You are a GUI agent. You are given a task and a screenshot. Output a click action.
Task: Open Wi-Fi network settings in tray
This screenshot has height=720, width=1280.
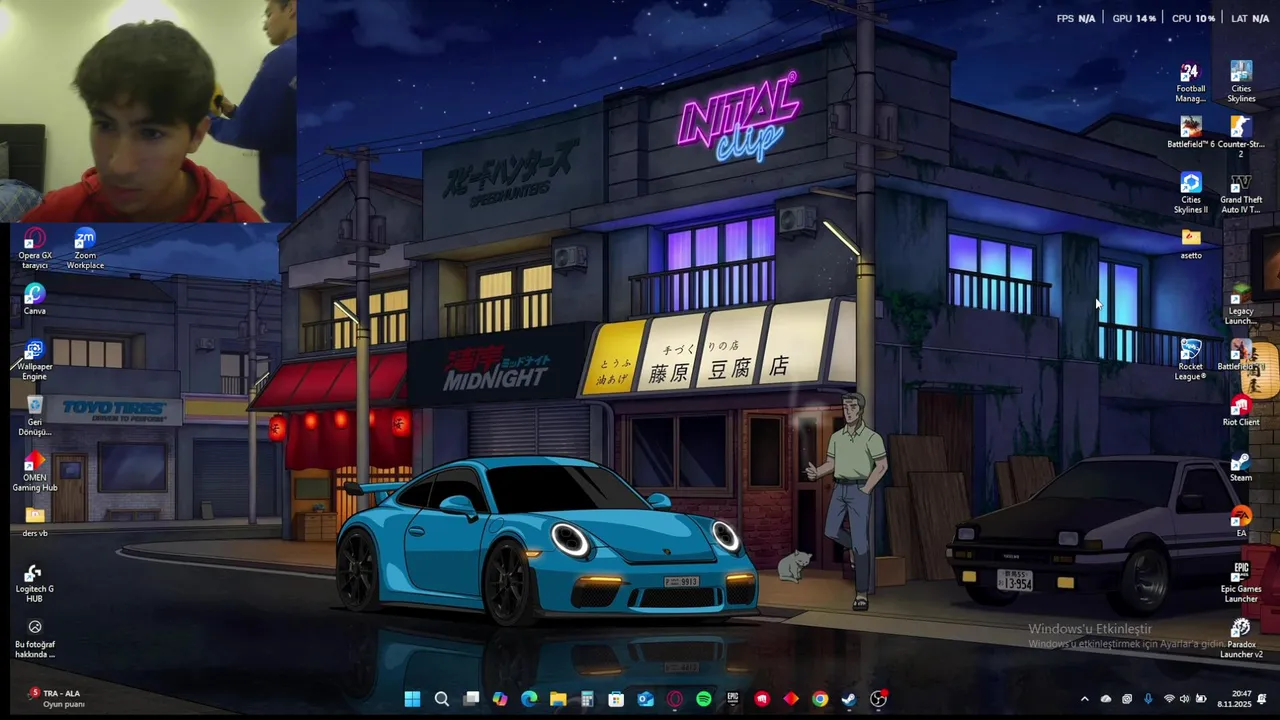pos(1169,699)
